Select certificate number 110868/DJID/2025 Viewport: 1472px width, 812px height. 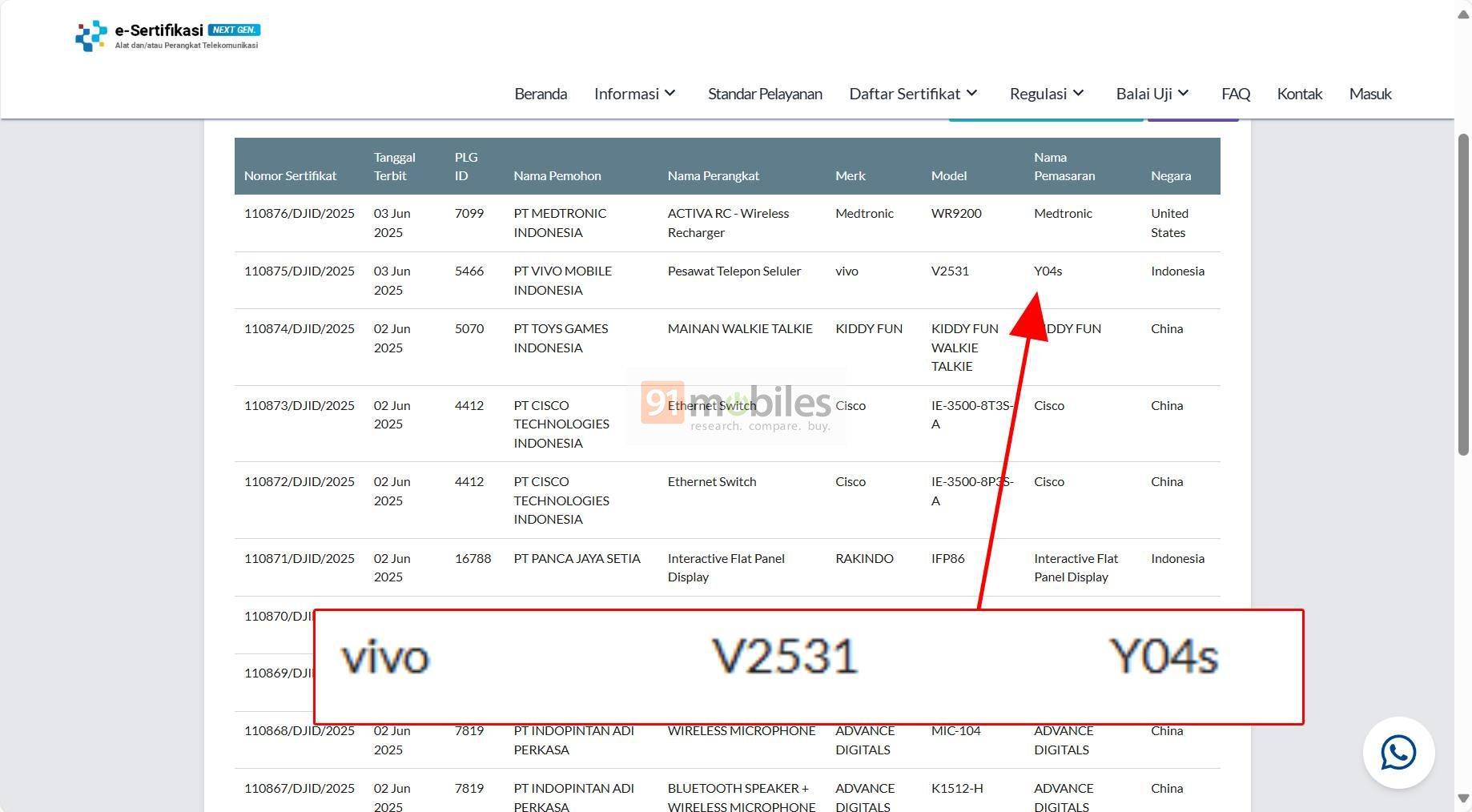point(300,730)
